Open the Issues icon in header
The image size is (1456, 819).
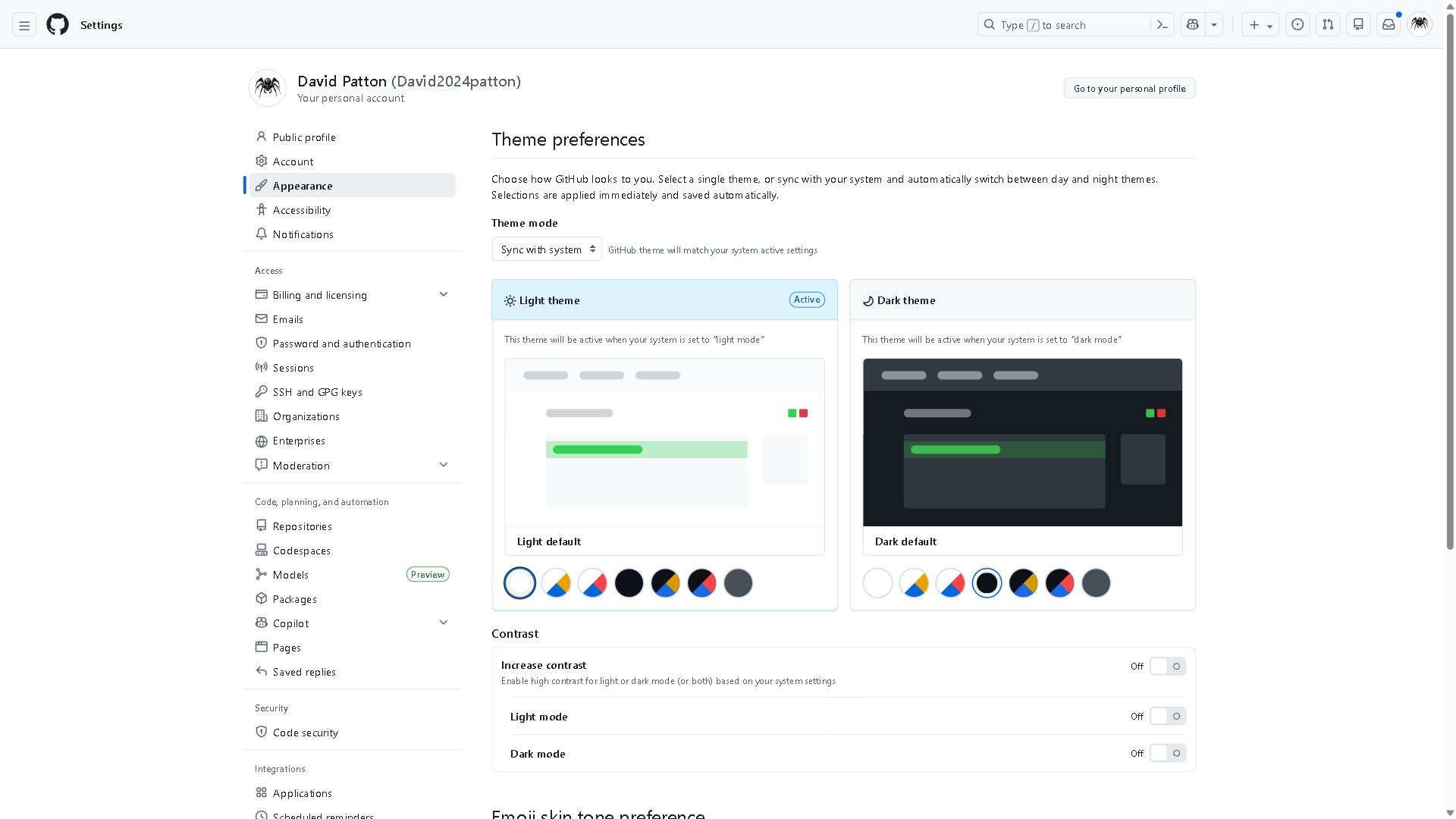(1298, 25)
